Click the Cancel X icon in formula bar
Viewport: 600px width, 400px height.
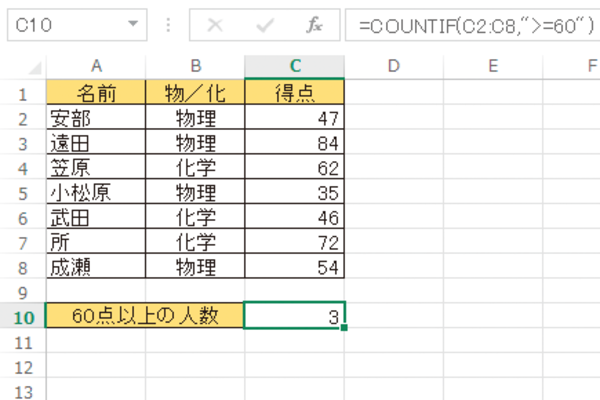pyautogui.click(x=215, y=26)
